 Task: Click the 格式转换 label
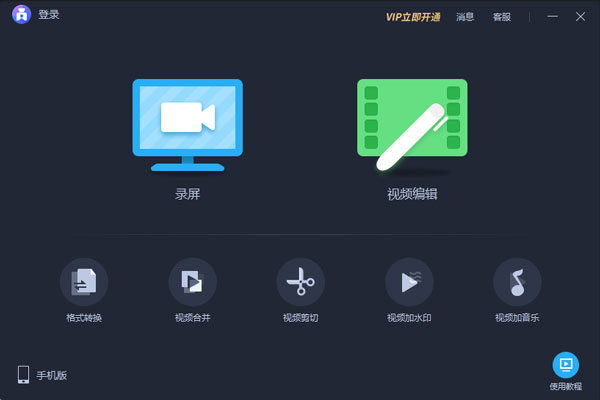point(84,318)
